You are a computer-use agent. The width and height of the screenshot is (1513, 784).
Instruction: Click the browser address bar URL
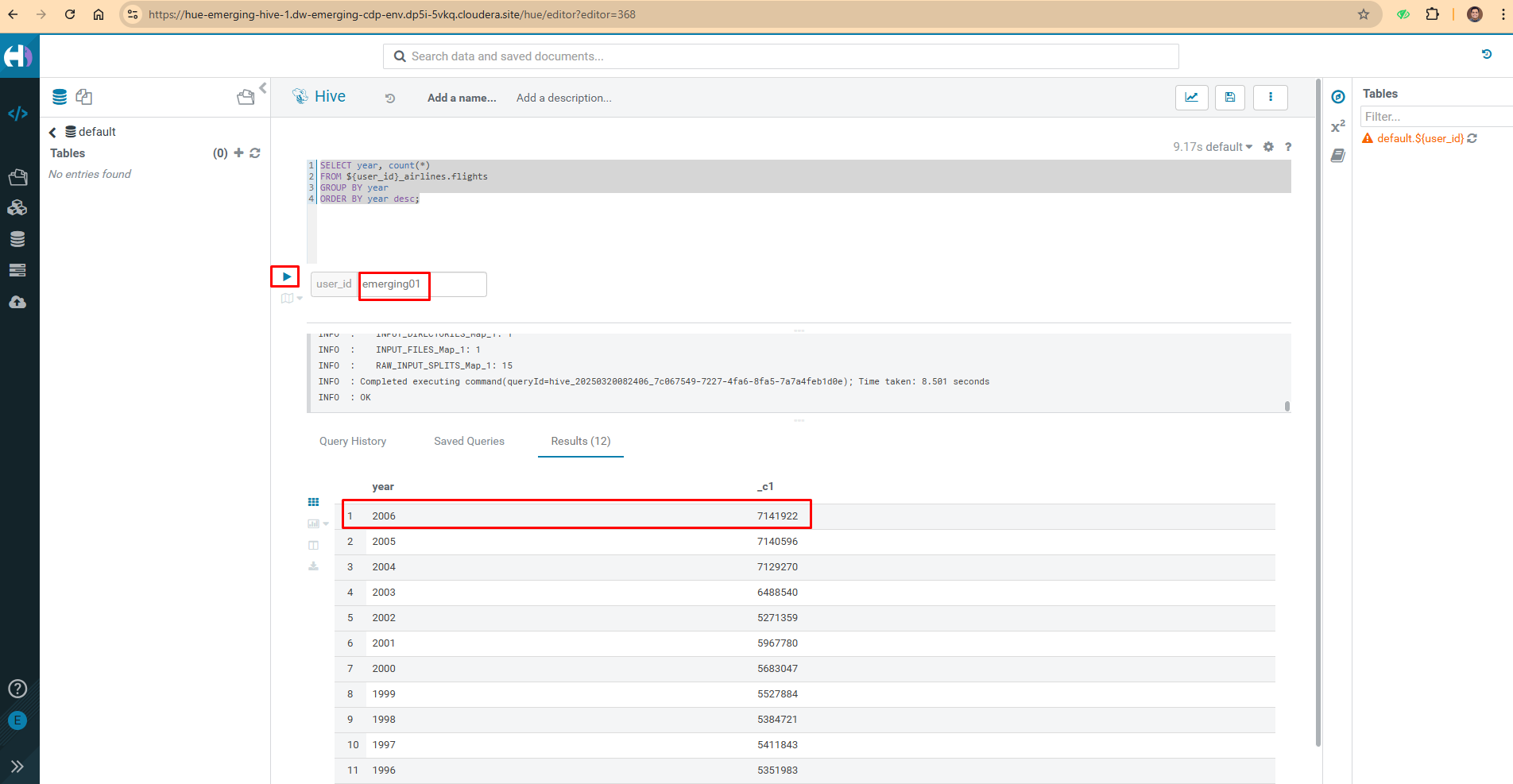(392, 14)
